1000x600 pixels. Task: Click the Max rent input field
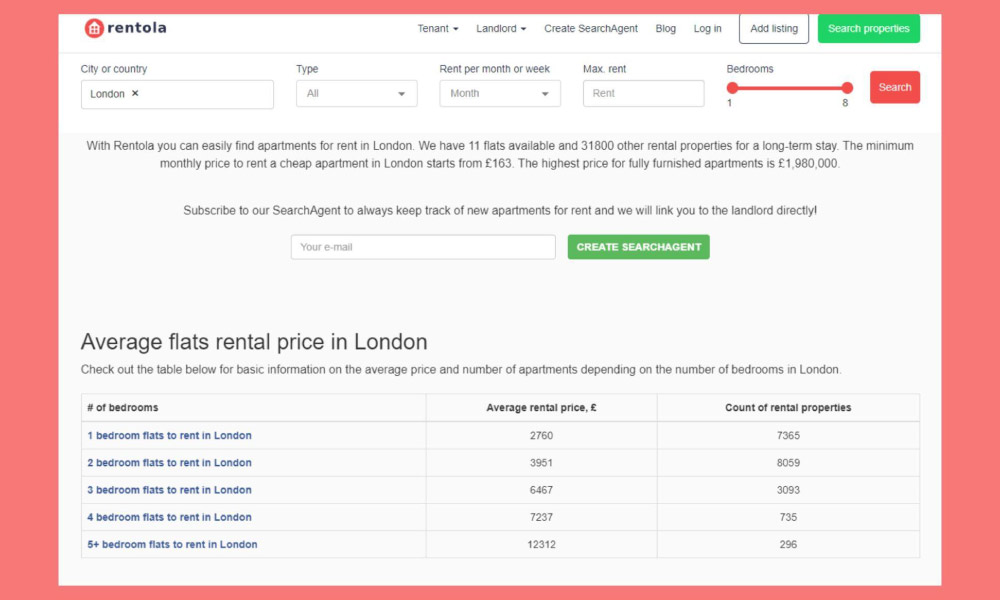coord(643,93)
